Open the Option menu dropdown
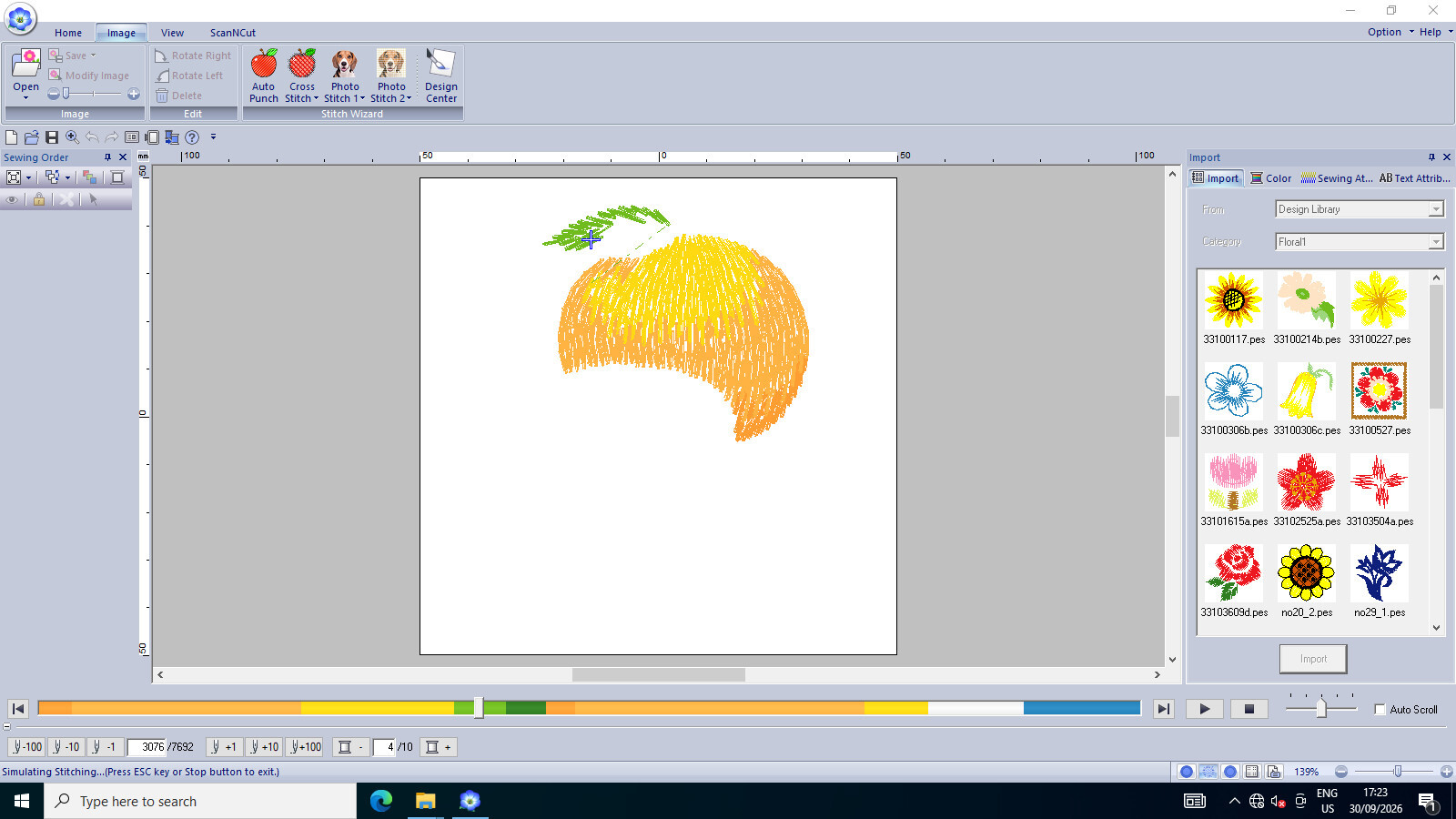This screenshot has height=819, width=1456. [1390, 32]
